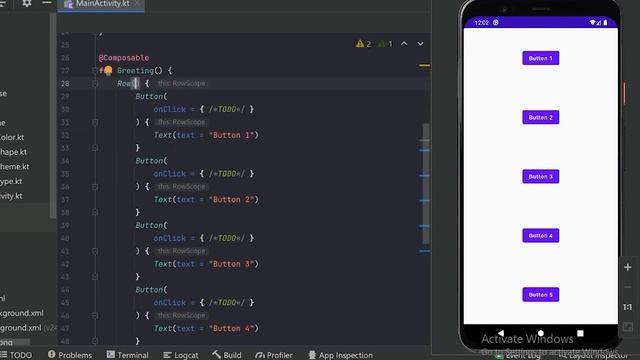Click the emulator battery status icon
This screenshot has width=640, height=360.
[605, 22]
